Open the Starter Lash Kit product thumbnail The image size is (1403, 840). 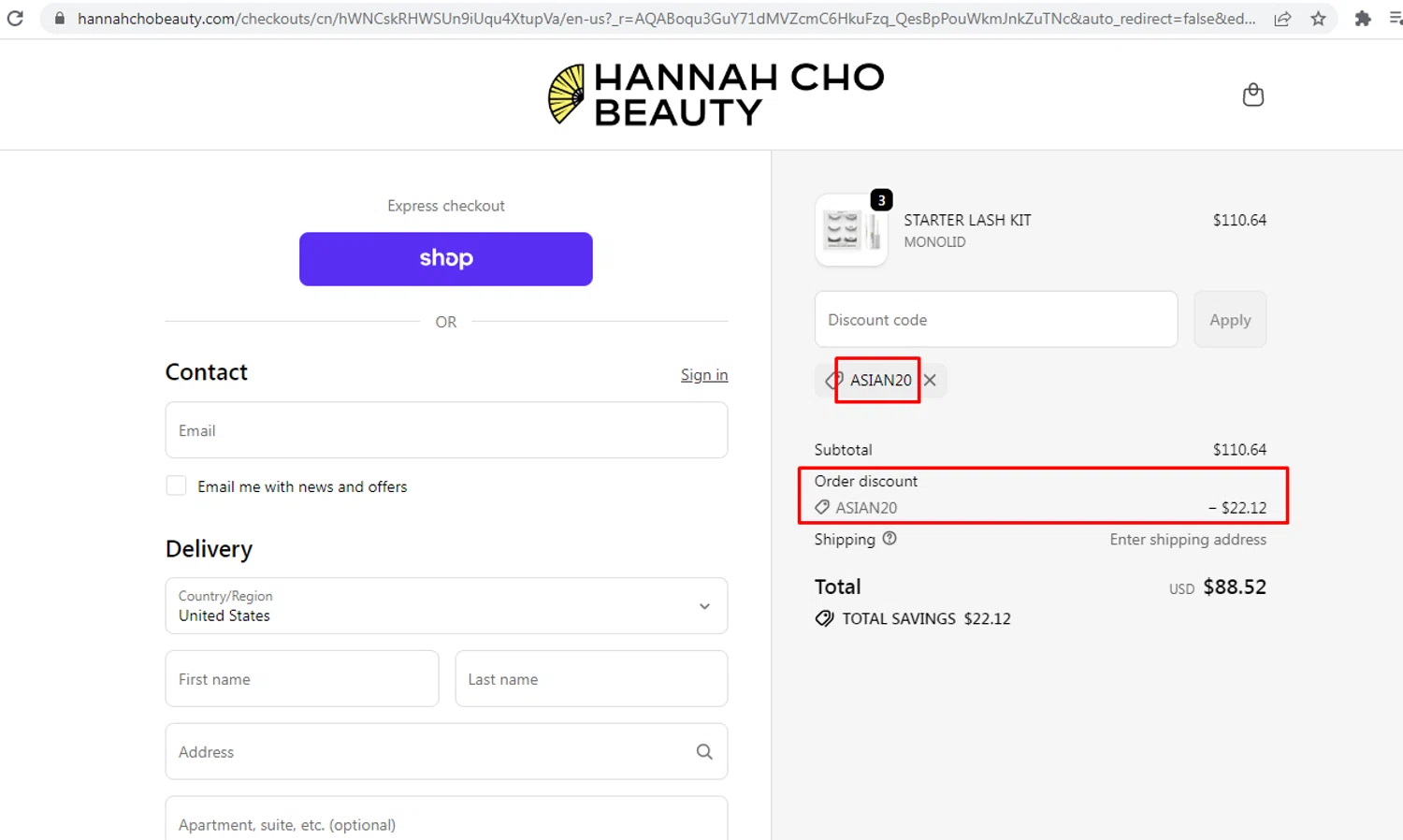[851, 230]
